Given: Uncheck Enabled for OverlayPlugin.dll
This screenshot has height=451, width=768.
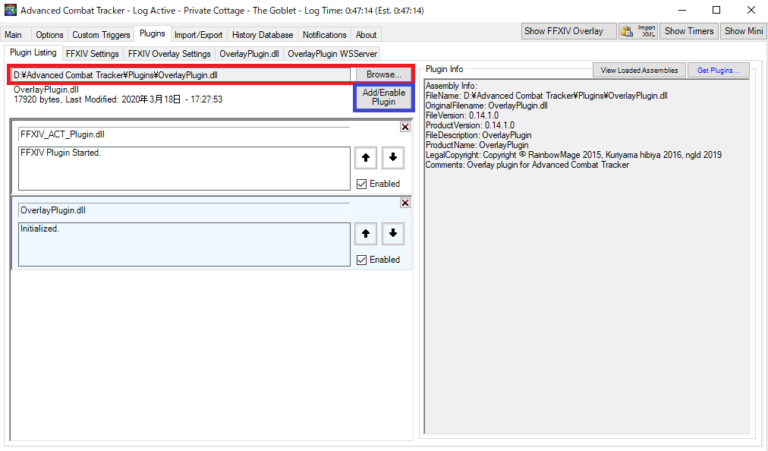Looking at the screenshot, I should [x=362, y=260].
